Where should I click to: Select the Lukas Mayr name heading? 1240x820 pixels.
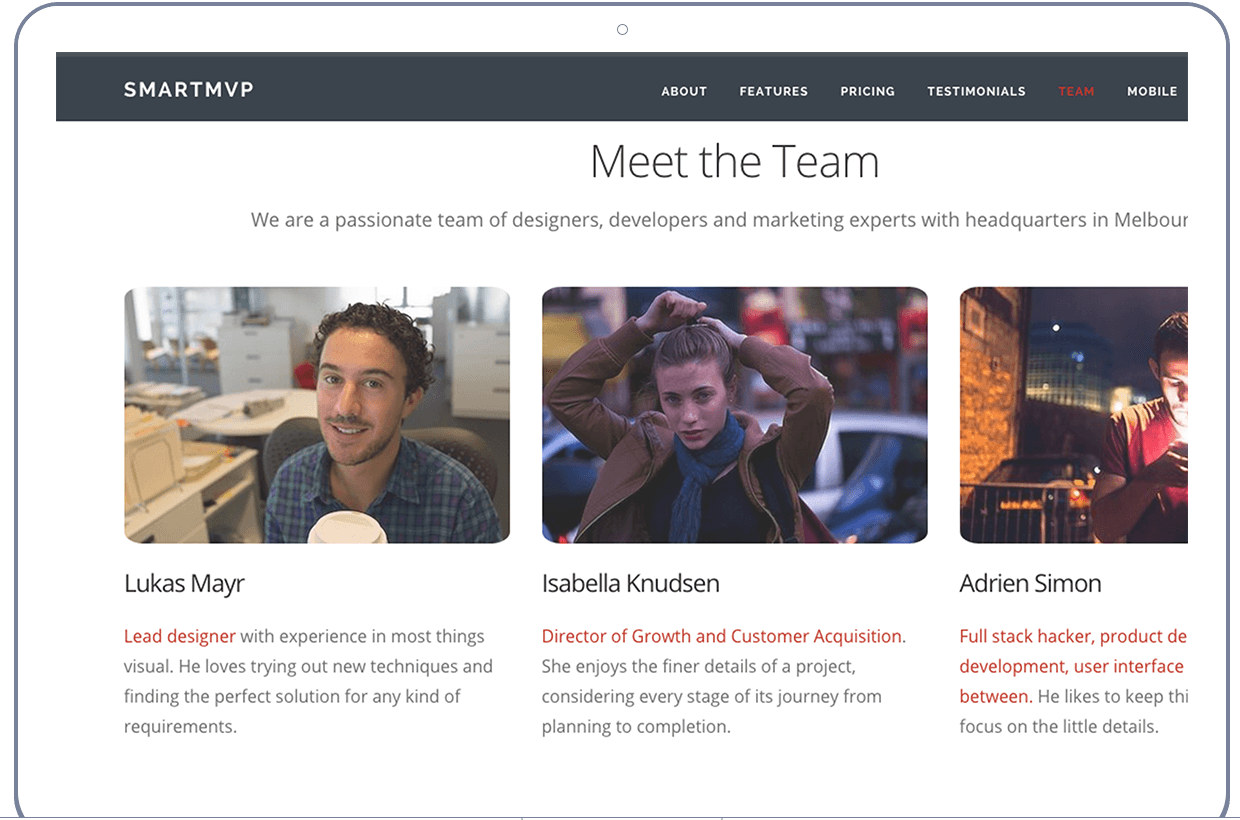click(184, 584)
